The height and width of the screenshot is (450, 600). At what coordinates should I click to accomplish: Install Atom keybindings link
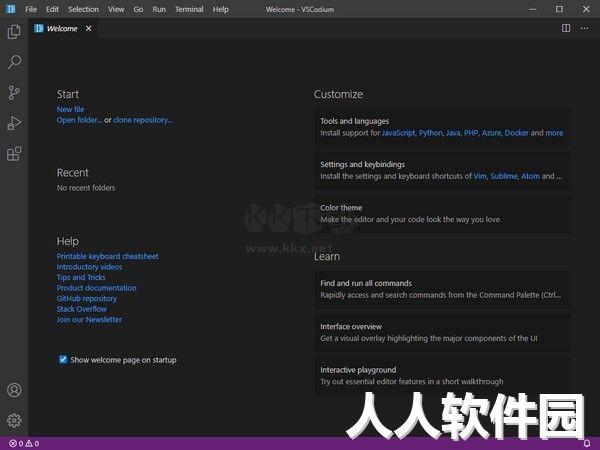click(530, 176)
